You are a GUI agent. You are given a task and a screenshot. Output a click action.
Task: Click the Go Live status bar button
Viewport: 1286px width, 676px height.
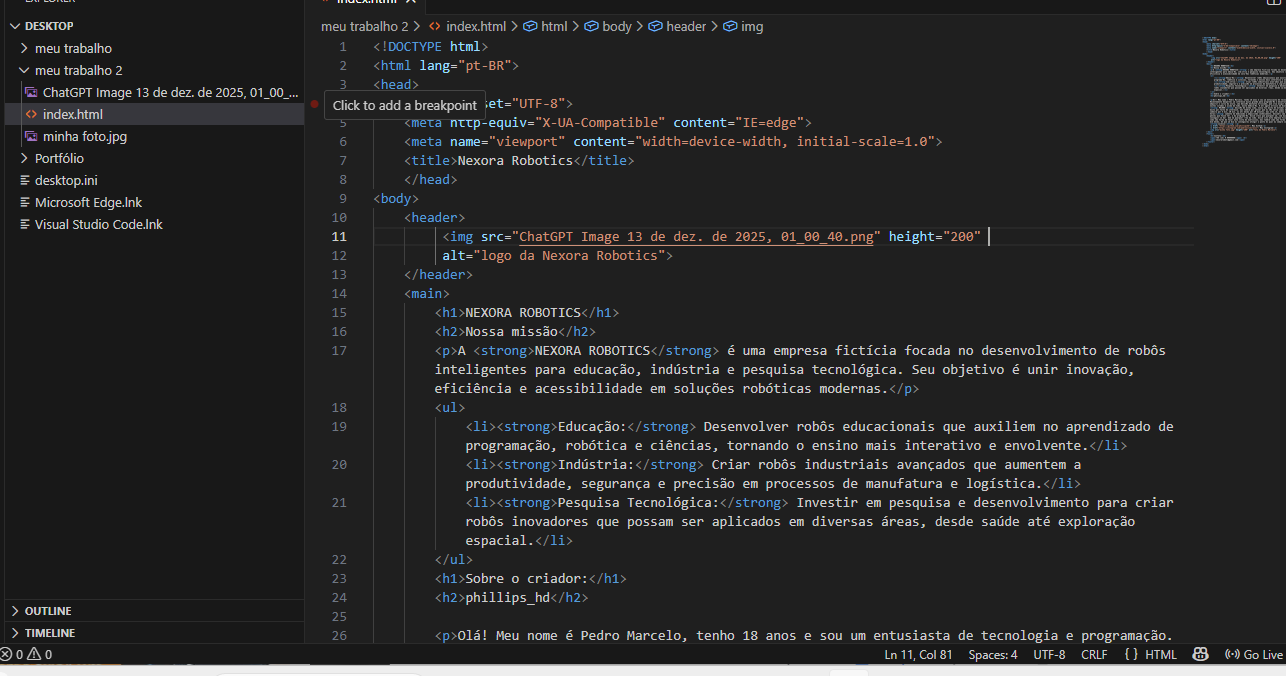pyautogui.click(x=1253, y=655)
